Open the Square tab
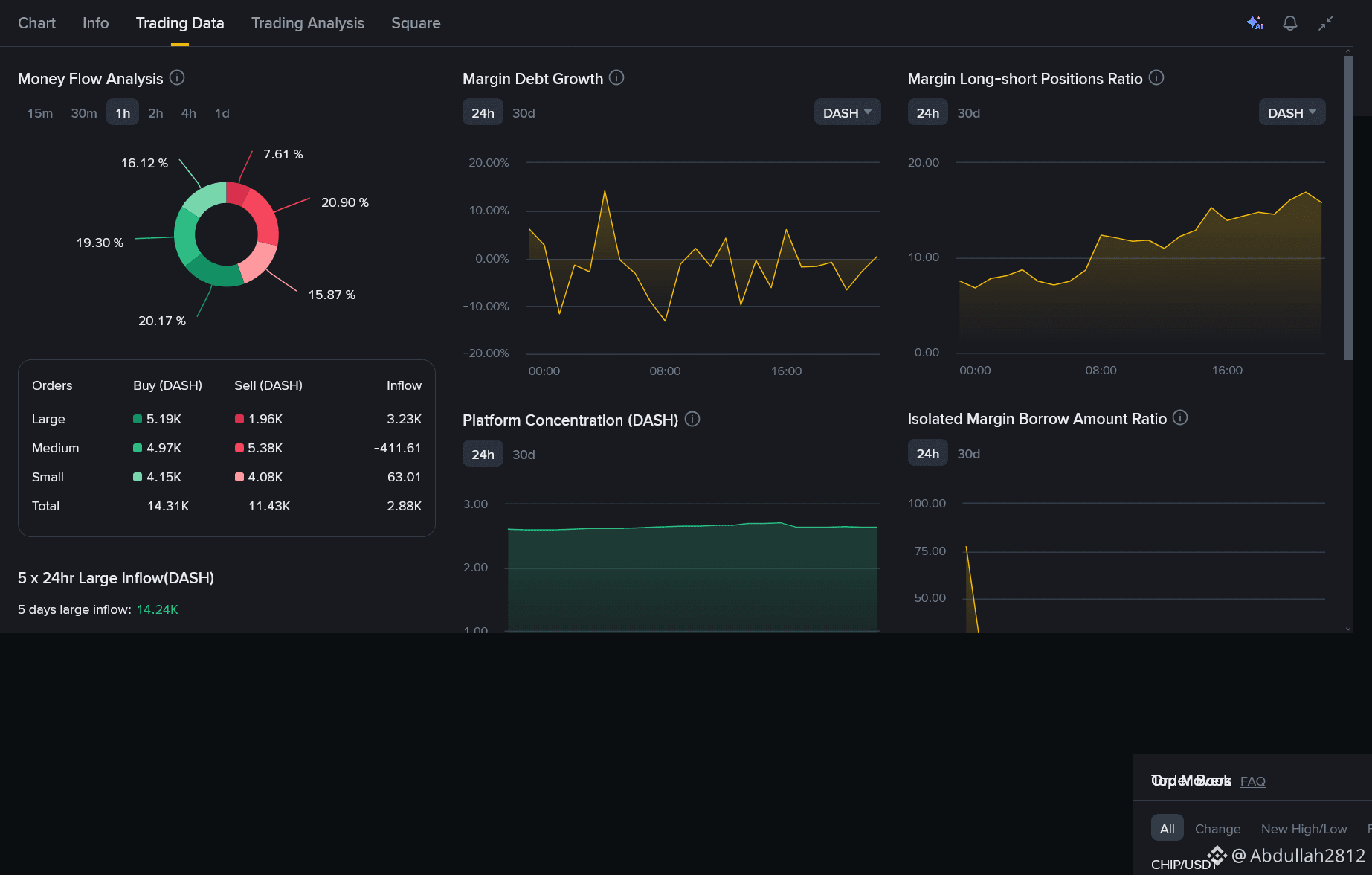The width and height of the screenshot is (1372, 875). pyautogui.click(x=416, y=23)
